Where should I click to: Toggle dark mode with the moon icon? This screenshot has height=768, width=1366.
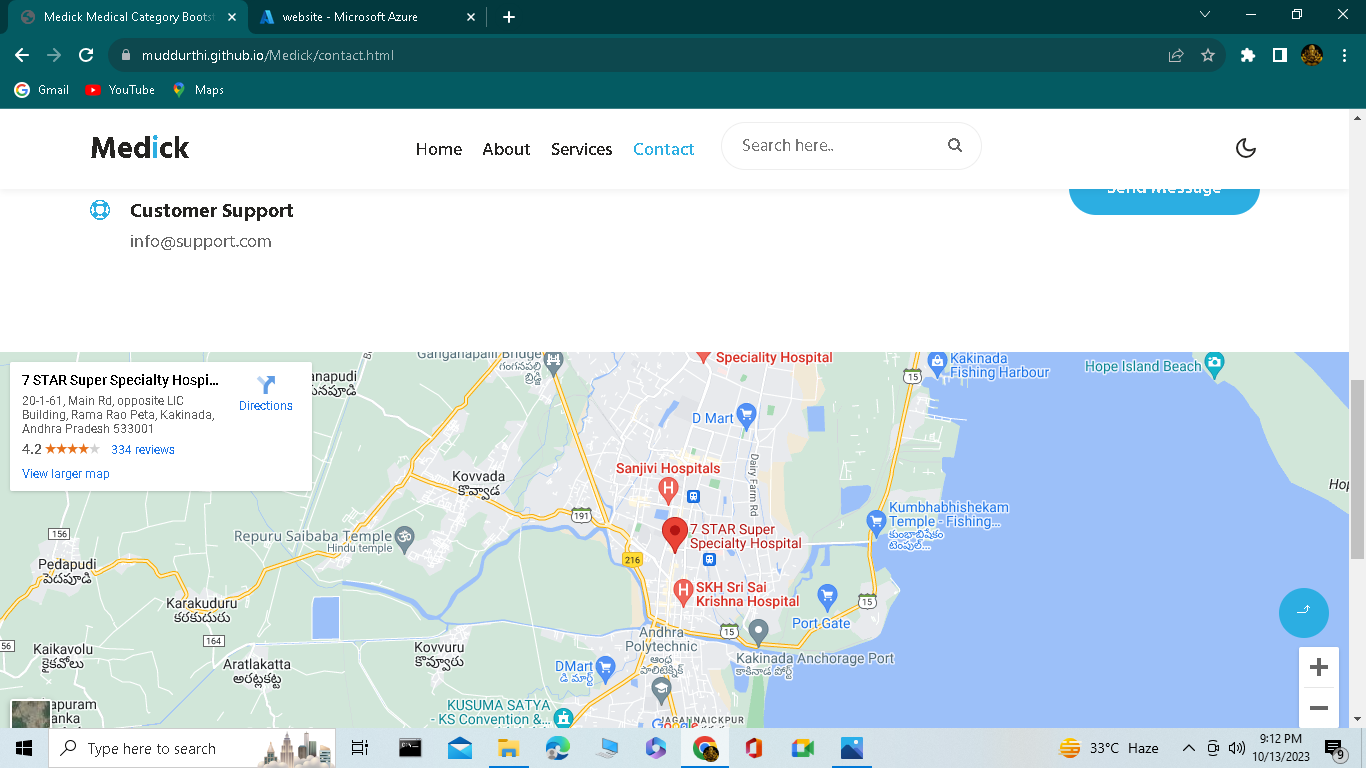coord(1245,147)
